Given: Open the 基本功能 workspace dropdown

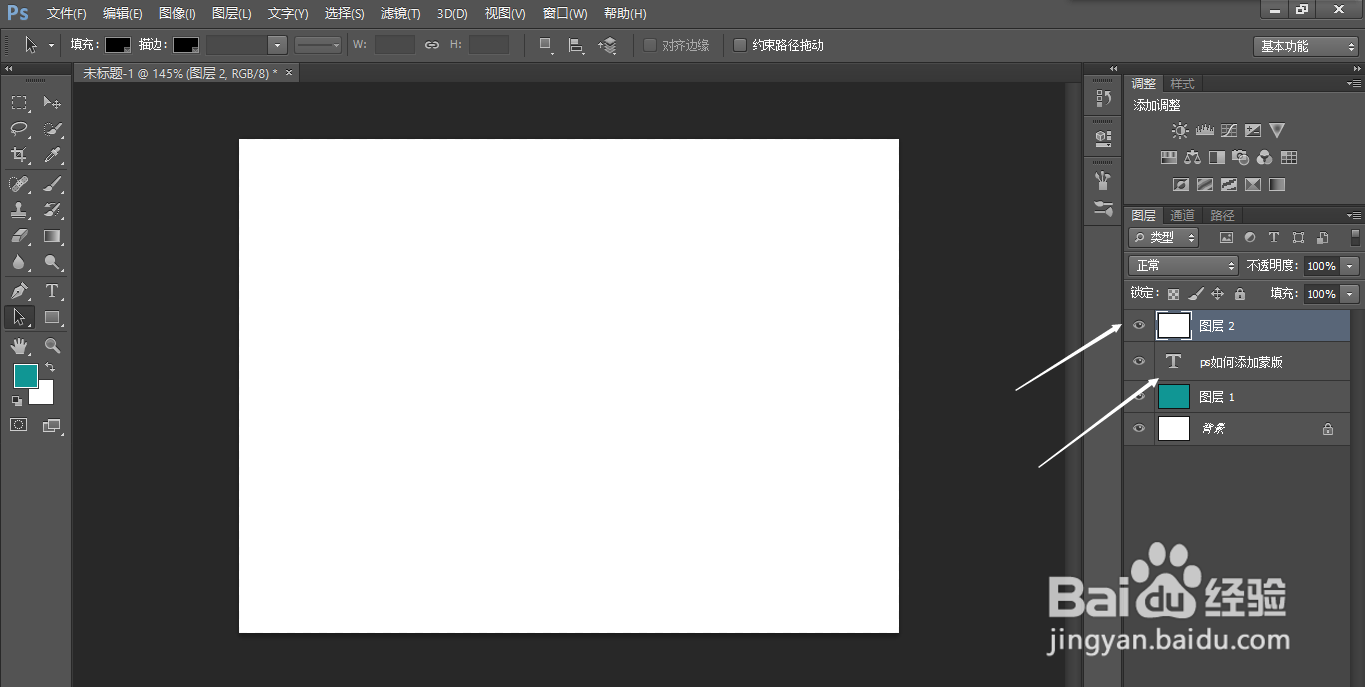Looking at the screenshot, I should coord(1305,46).
